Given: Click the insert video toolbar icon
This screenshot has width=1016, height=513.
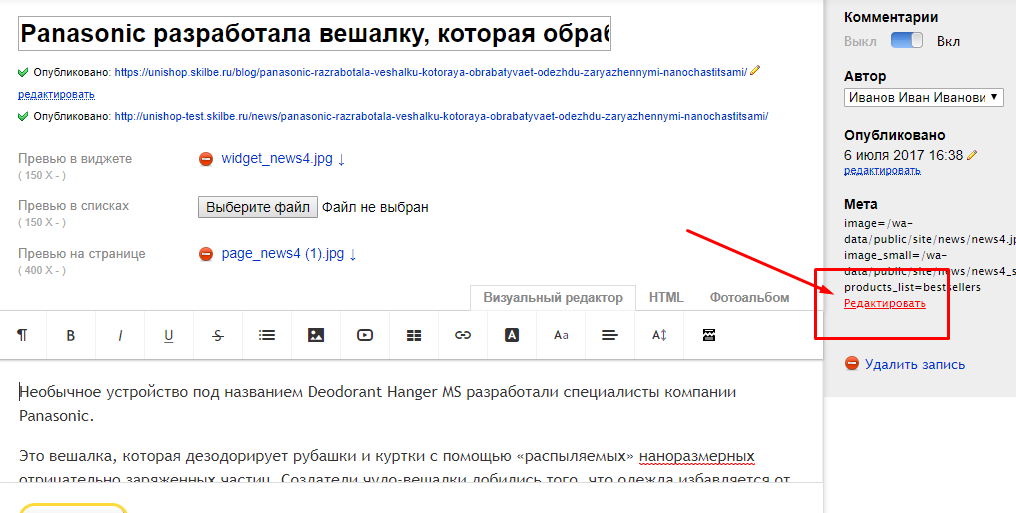Looking at the screenshot, I should click(365, 336).
